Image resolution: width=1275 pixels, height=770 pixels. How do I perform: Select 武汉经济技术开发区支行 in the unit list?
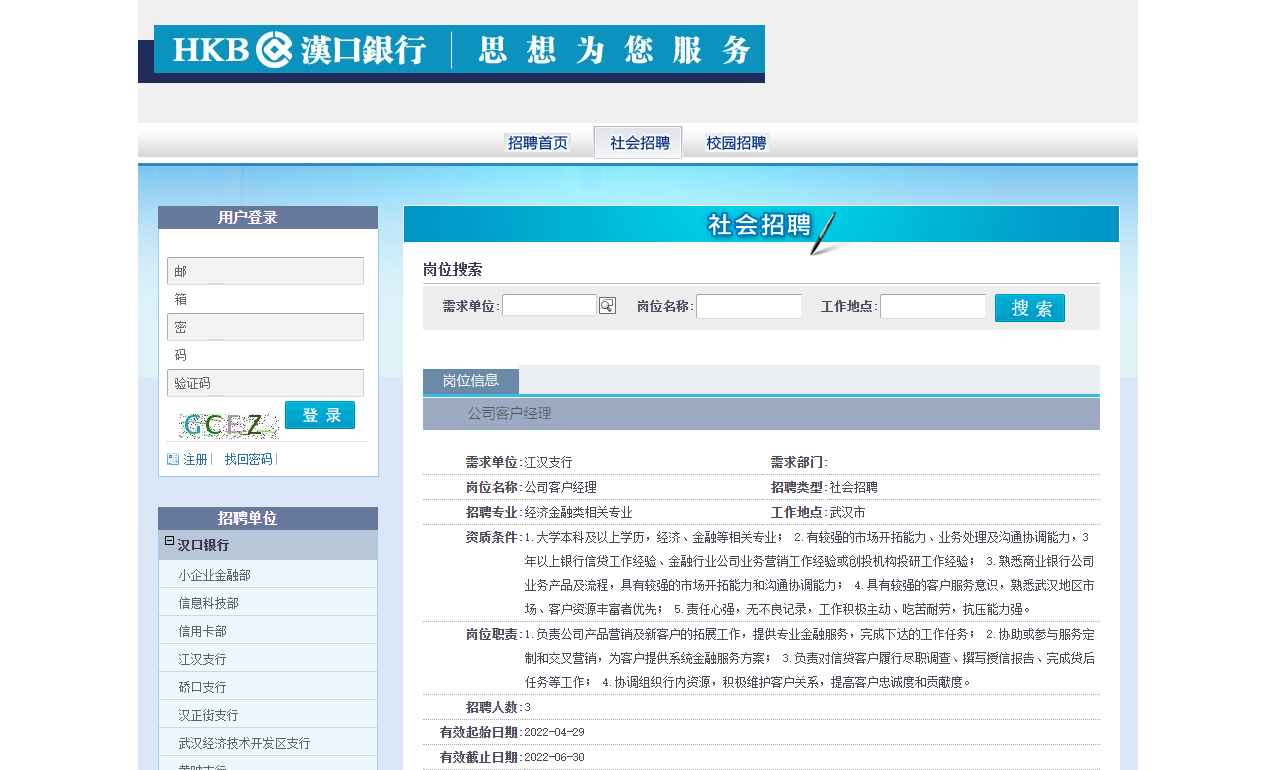[x=244, y=743]
